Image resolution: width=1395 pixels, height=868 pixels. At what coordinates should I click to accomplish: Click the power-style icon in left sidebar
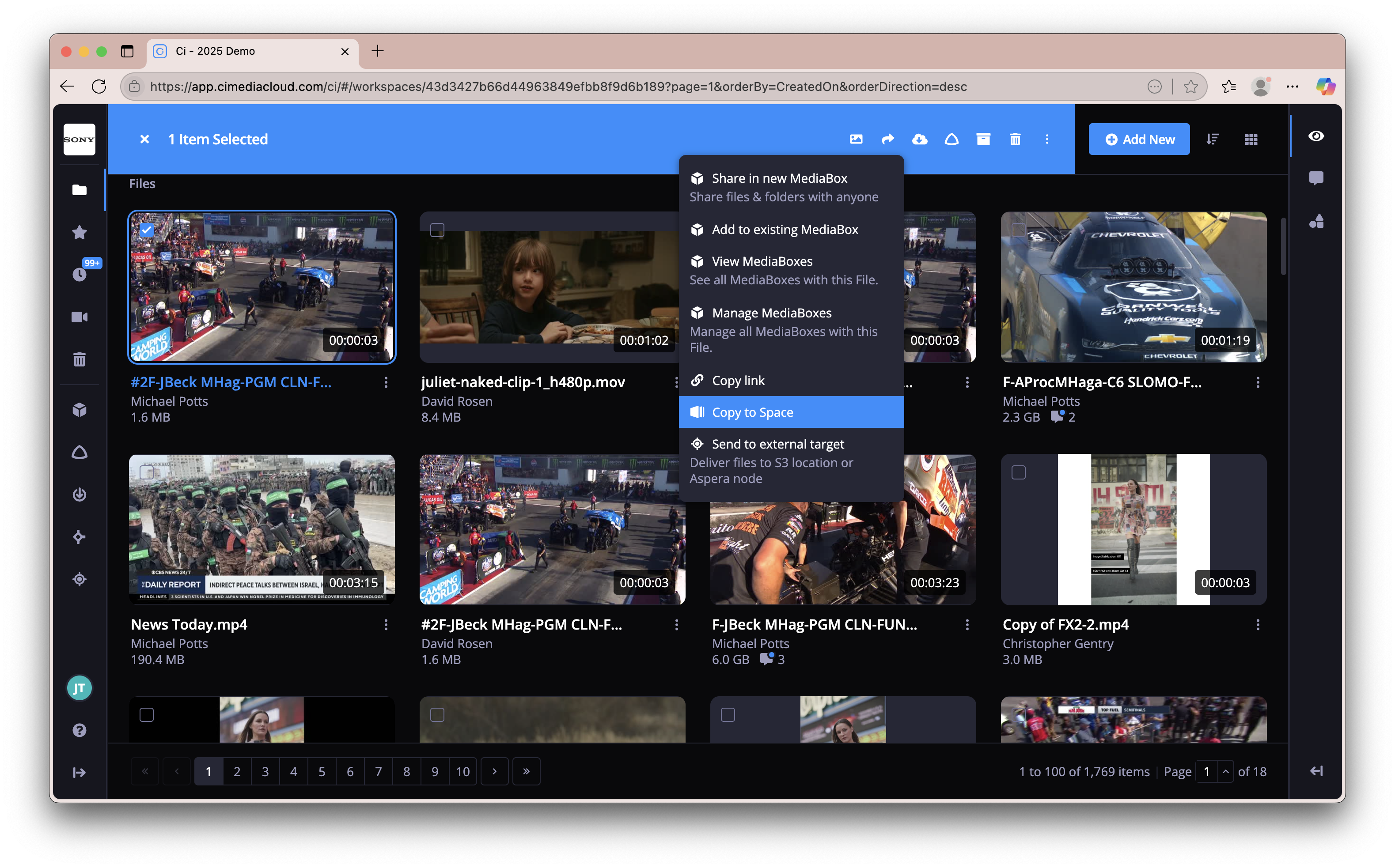[x=79, y=494]
